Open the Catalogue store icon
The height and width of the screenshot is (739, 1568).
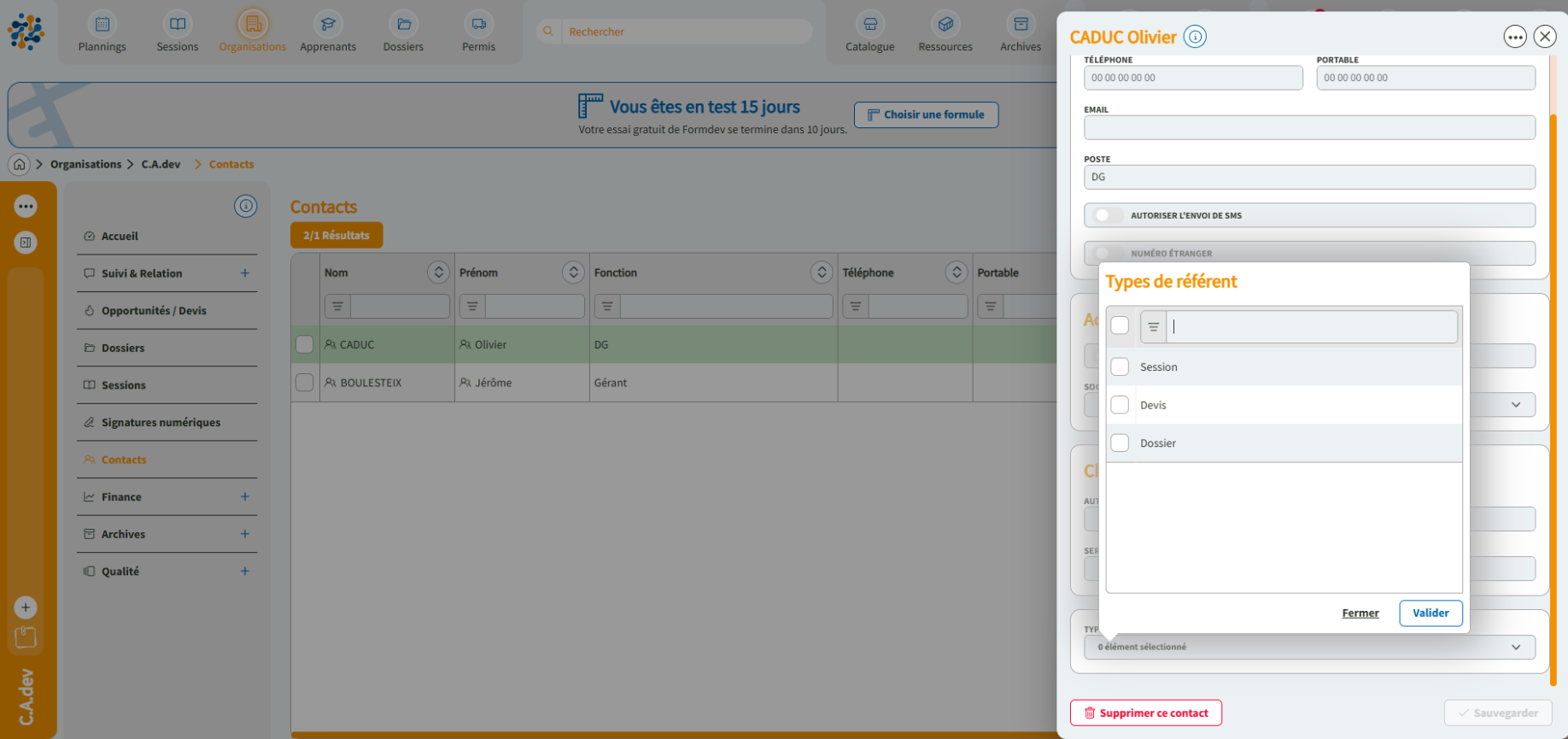pos(869,24)
